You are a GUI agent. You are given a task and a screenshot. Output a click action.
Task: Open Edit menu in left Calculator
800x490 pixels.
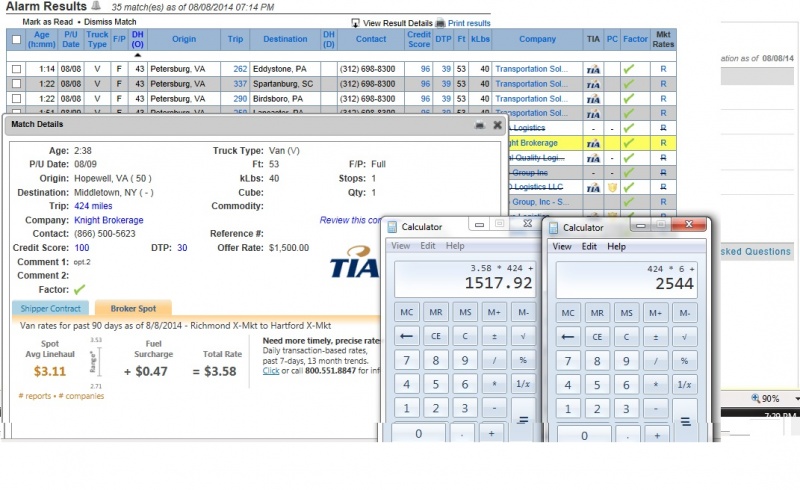[428, 246]
